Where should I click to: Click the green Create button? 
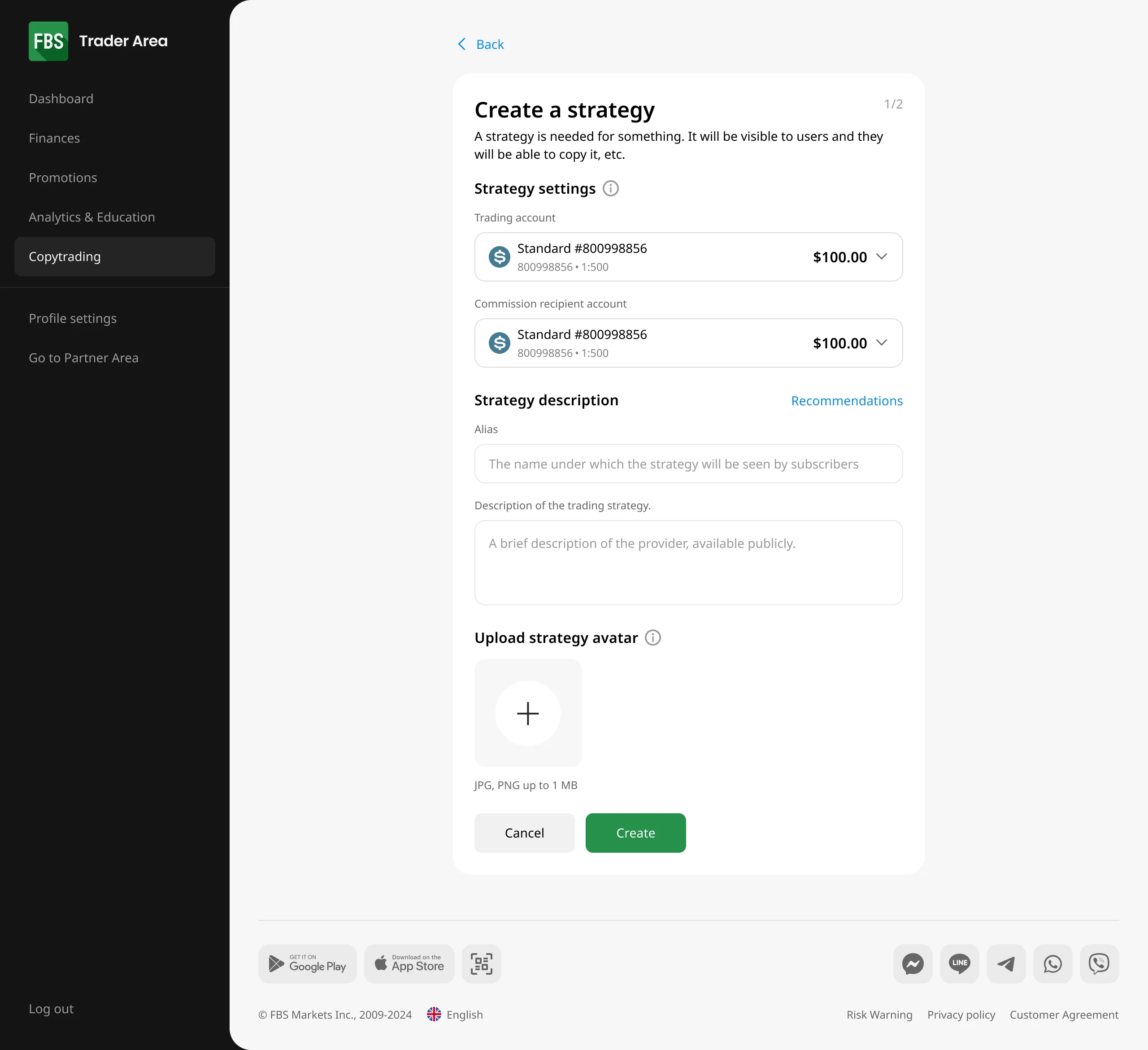[x=635, y=833]
